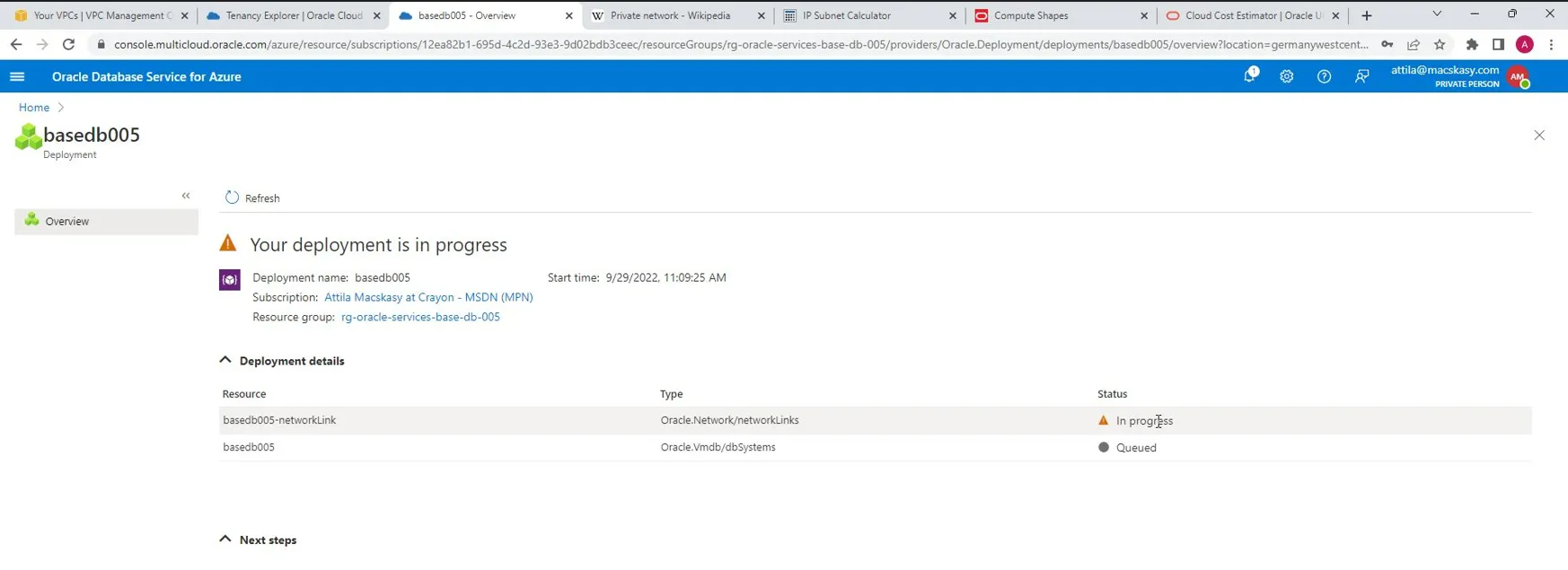This screenshot has height=570, width=1568.
Task: Click the Type column header
Action: pos(672,394)
